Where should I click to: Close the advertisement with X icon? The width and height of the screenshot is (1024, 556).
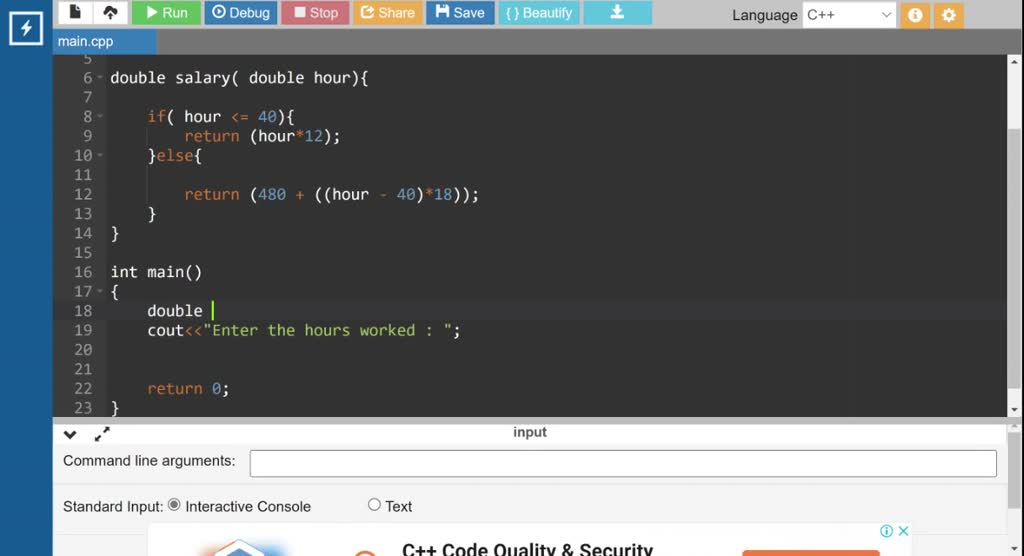tap(903, 531)
